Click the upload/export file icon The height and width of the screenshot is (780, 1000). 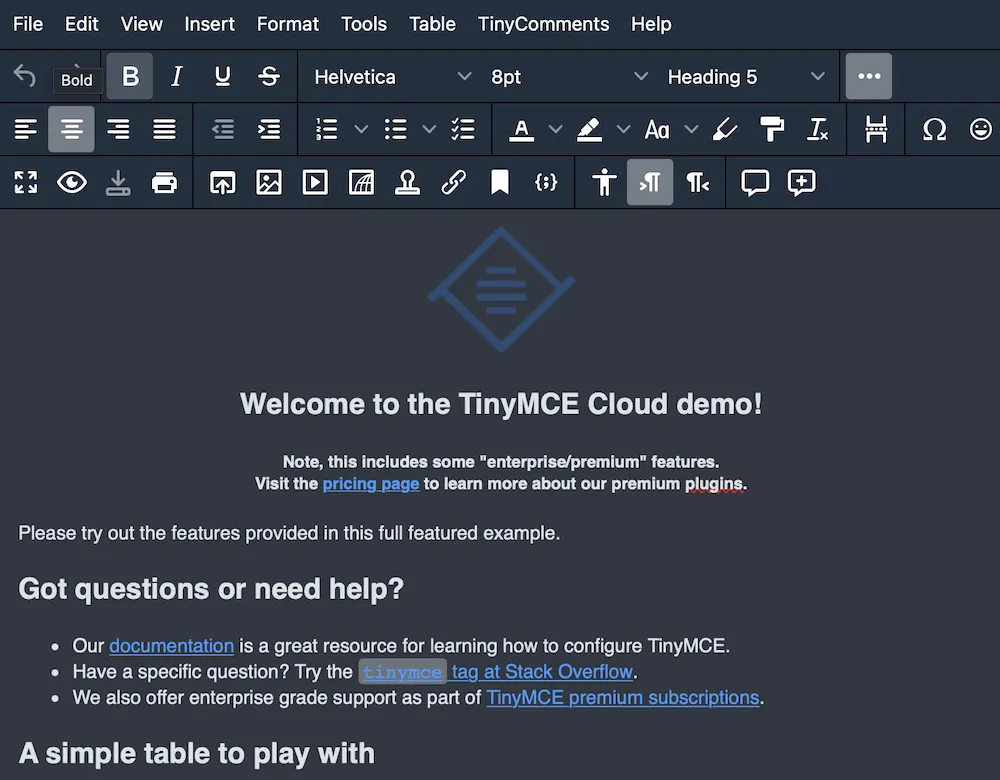[x=223, y=182]
